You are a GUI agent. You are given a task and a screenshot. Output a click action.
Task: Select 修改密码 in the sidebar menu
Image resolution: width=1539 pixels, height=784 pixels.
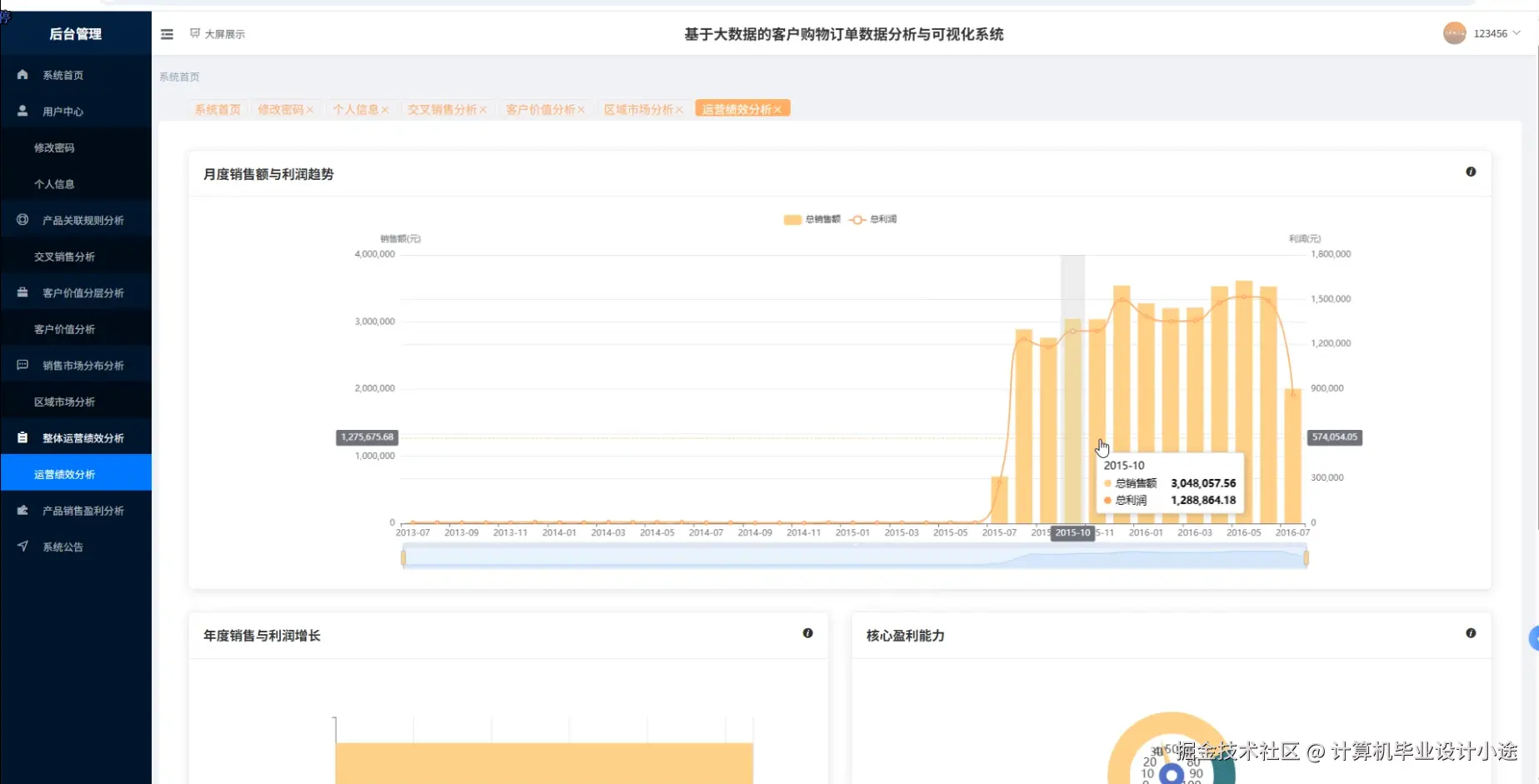[x=76, y=147]
